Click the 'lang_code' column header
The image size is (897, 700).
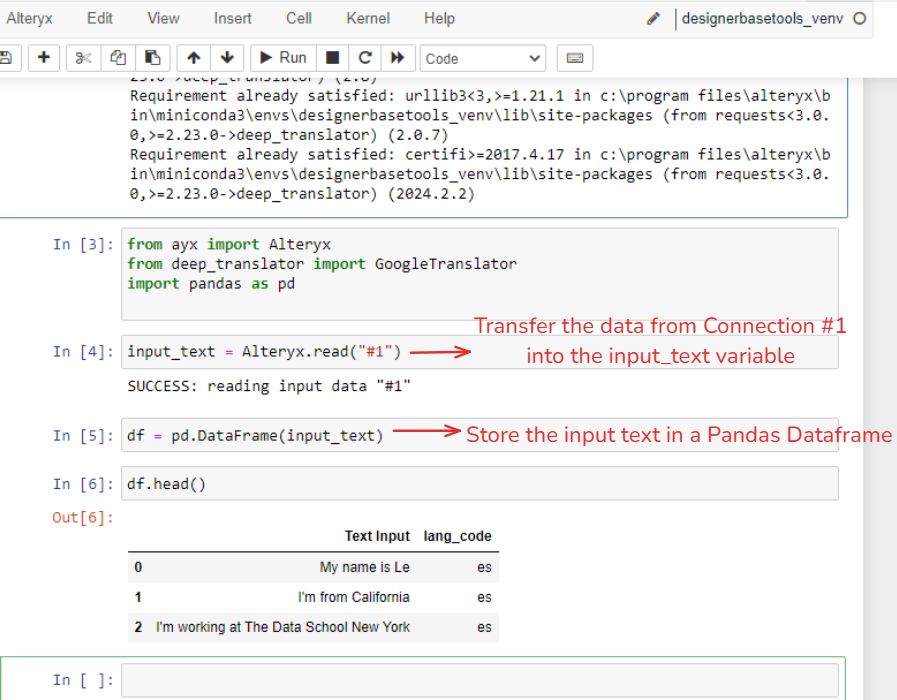tap(457, 536)
